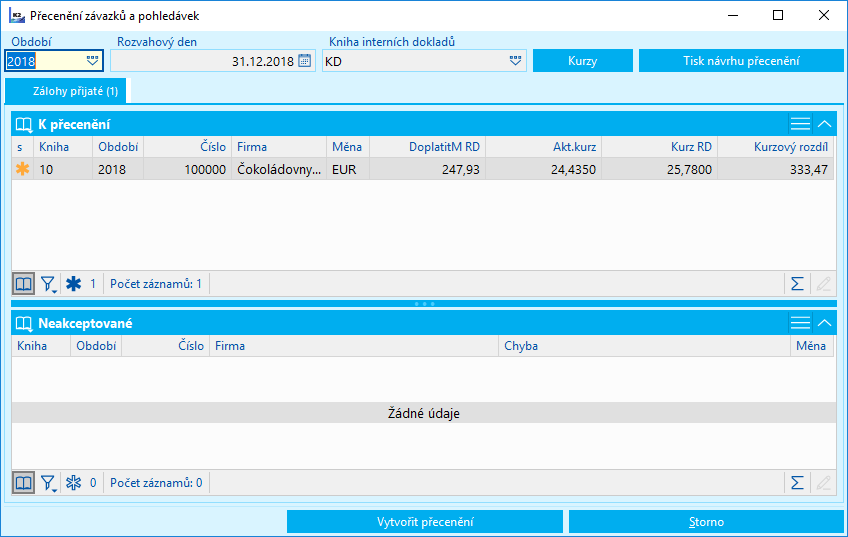Show sums with sigma icon in K přecenění

[x=797, y=283]
